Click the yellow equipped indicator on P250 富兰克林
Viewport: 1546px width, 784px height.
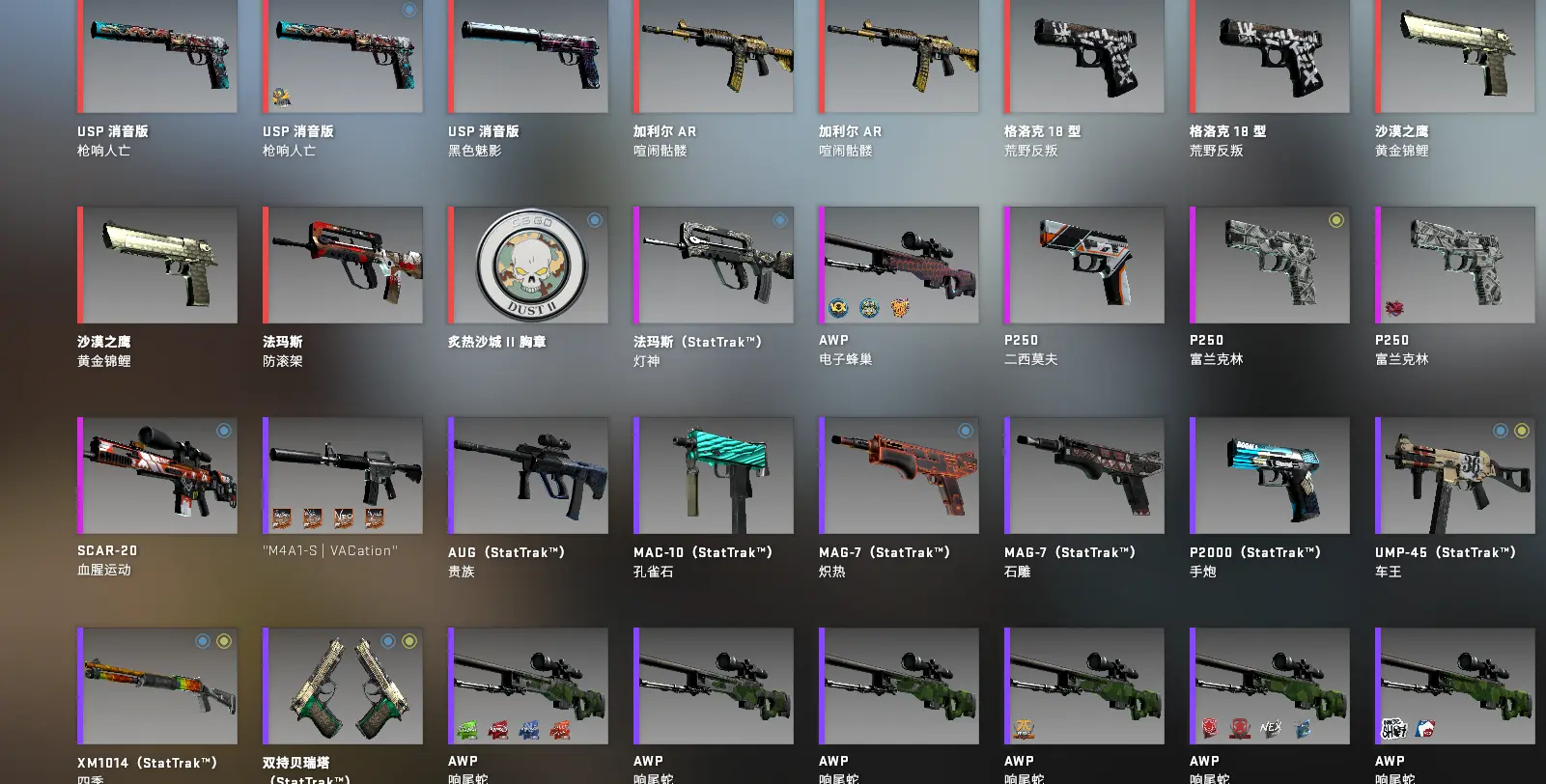(1336, 220)
